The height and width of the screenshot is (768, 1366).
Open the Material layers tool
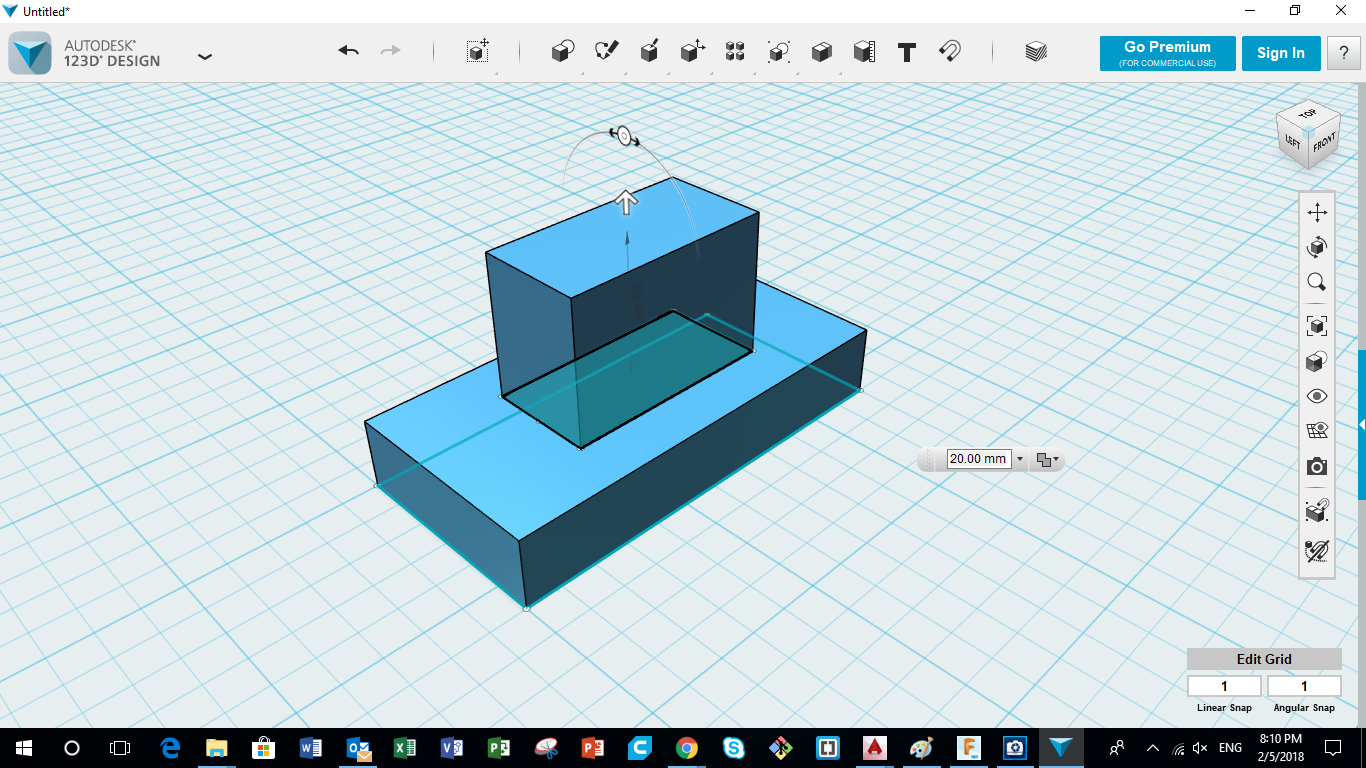coord(1036,52)
